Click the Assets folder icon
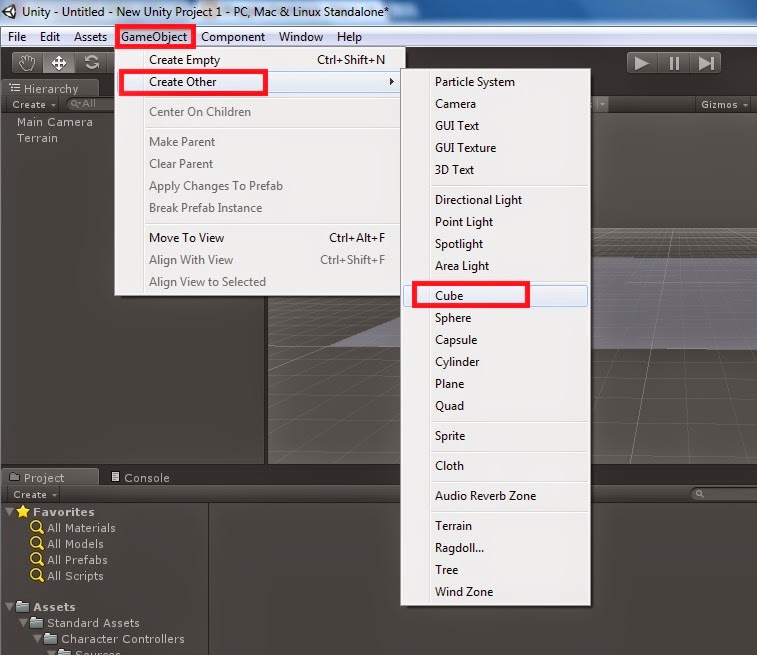The height and width of the screenshot is (655, 757). click(23, 606)
